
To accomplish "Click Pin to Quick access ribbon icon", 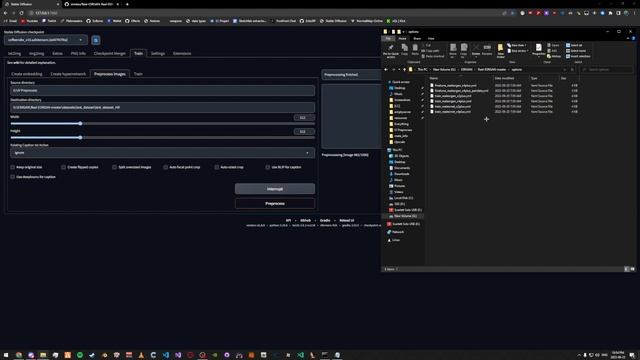I will (x=391, y=51).
